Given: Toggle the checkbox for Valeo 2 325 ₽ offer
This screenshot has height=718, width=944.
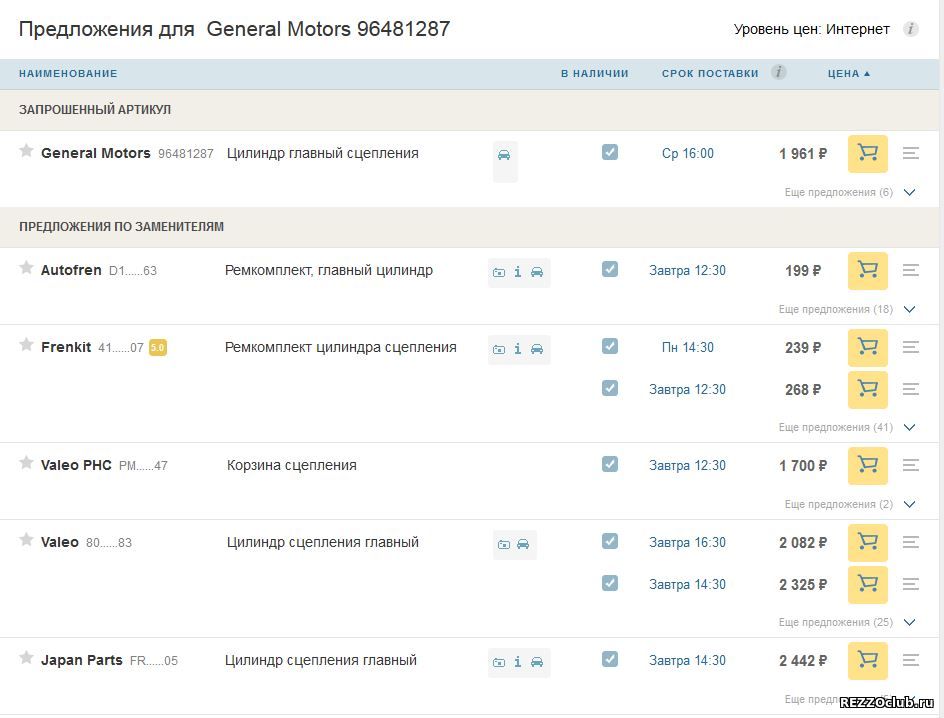Looking at the screenshot, I should click(x=610, y=583).
